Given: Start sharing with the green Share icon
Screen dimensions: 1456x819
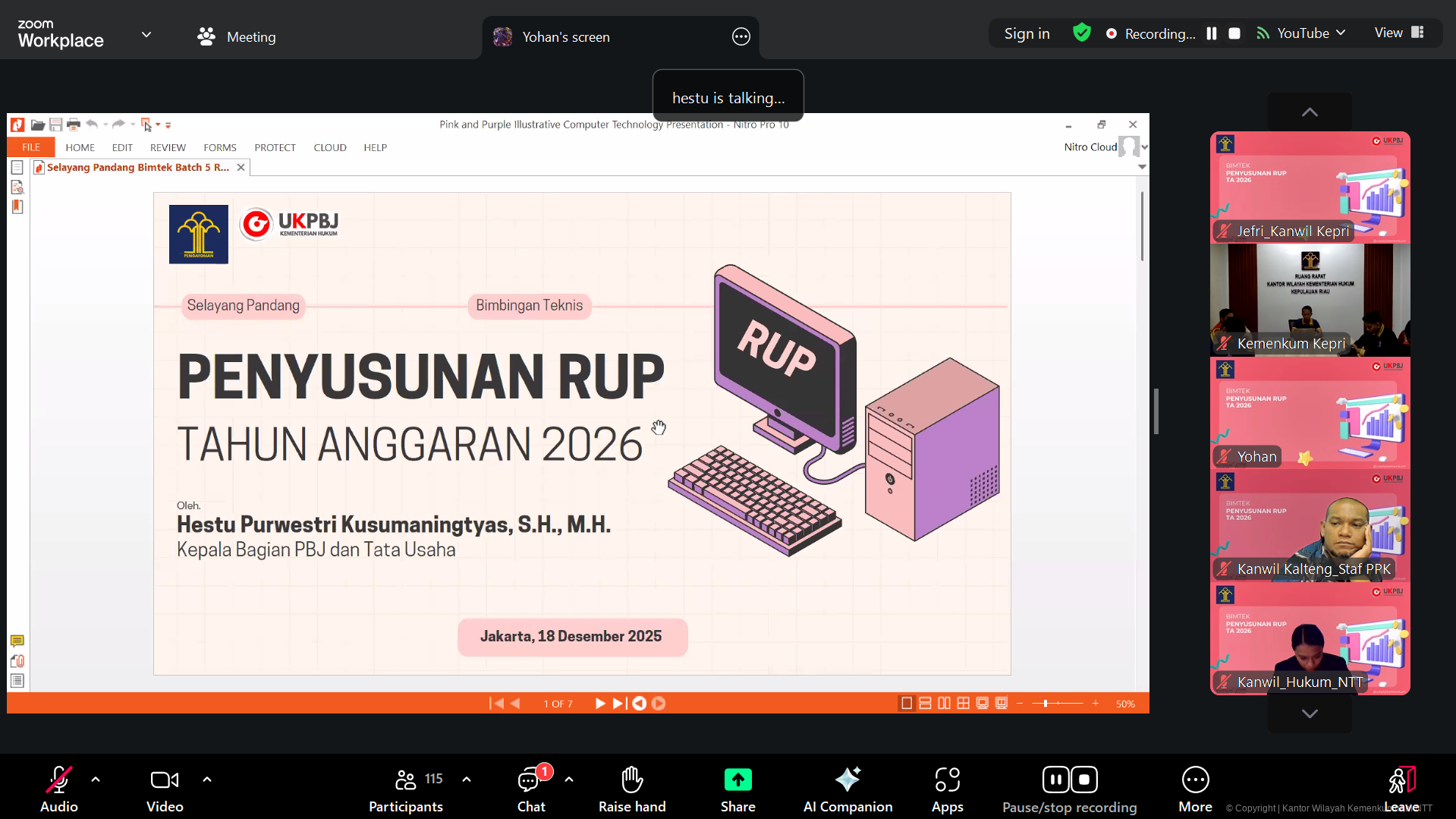Looking at the screenshot, I should (x=737, y=780).
